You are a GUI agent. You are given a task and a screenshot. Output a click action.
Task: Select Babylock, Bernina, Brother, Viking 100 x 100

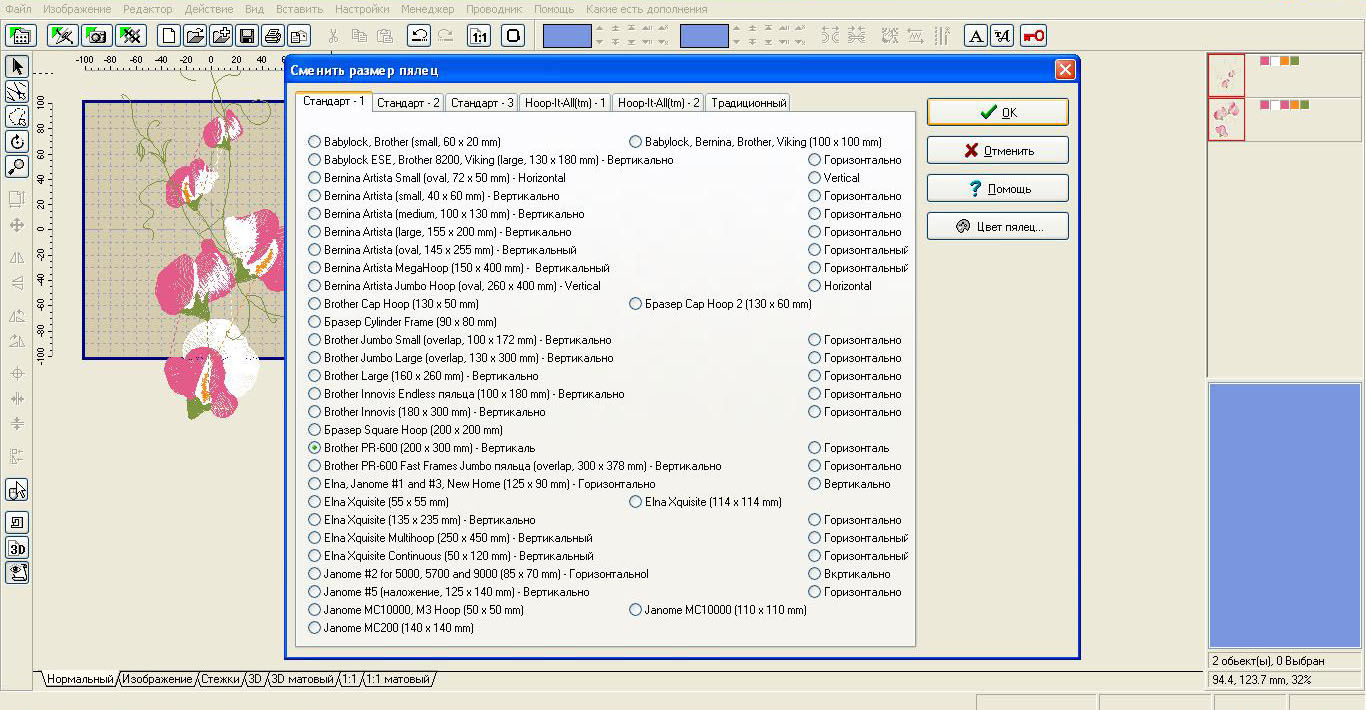(756, 142)
